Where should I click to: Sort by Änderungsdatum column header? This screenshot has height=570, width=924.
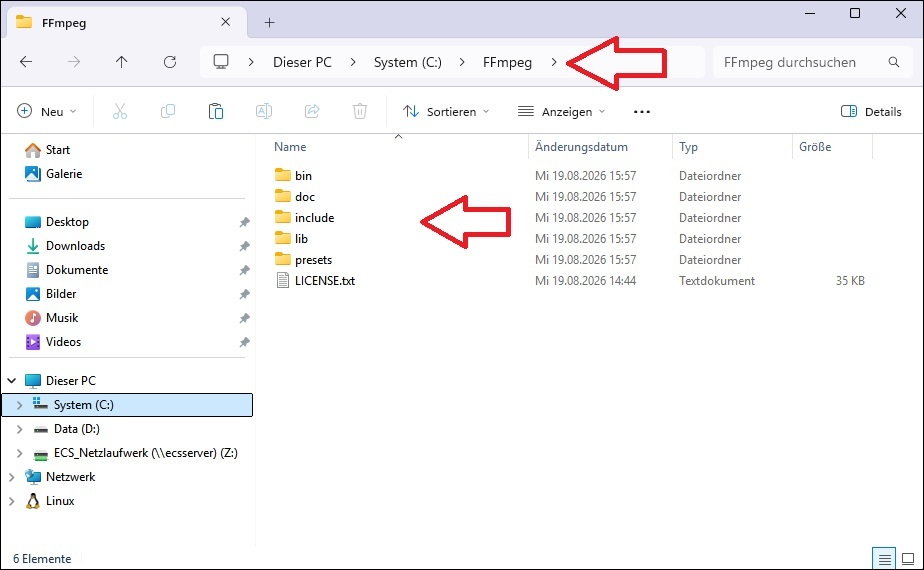point(581,147)
